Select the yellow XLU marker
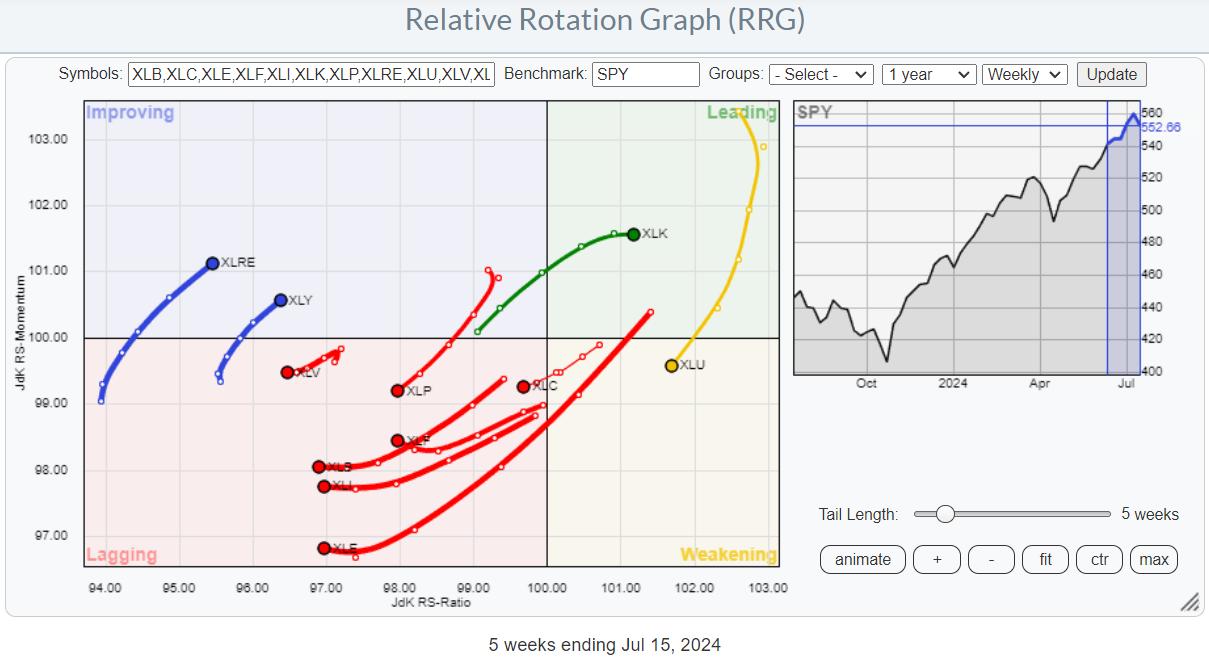 click(671, 366)
